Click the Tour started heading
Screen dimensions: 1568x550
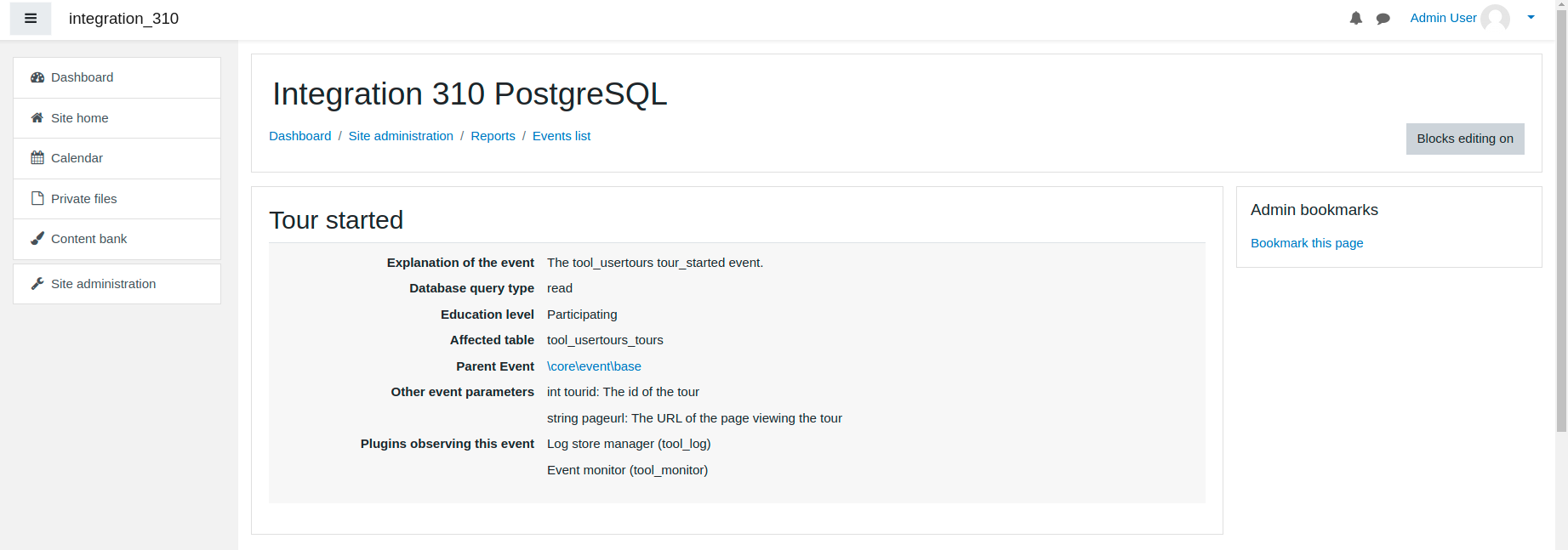336,220
